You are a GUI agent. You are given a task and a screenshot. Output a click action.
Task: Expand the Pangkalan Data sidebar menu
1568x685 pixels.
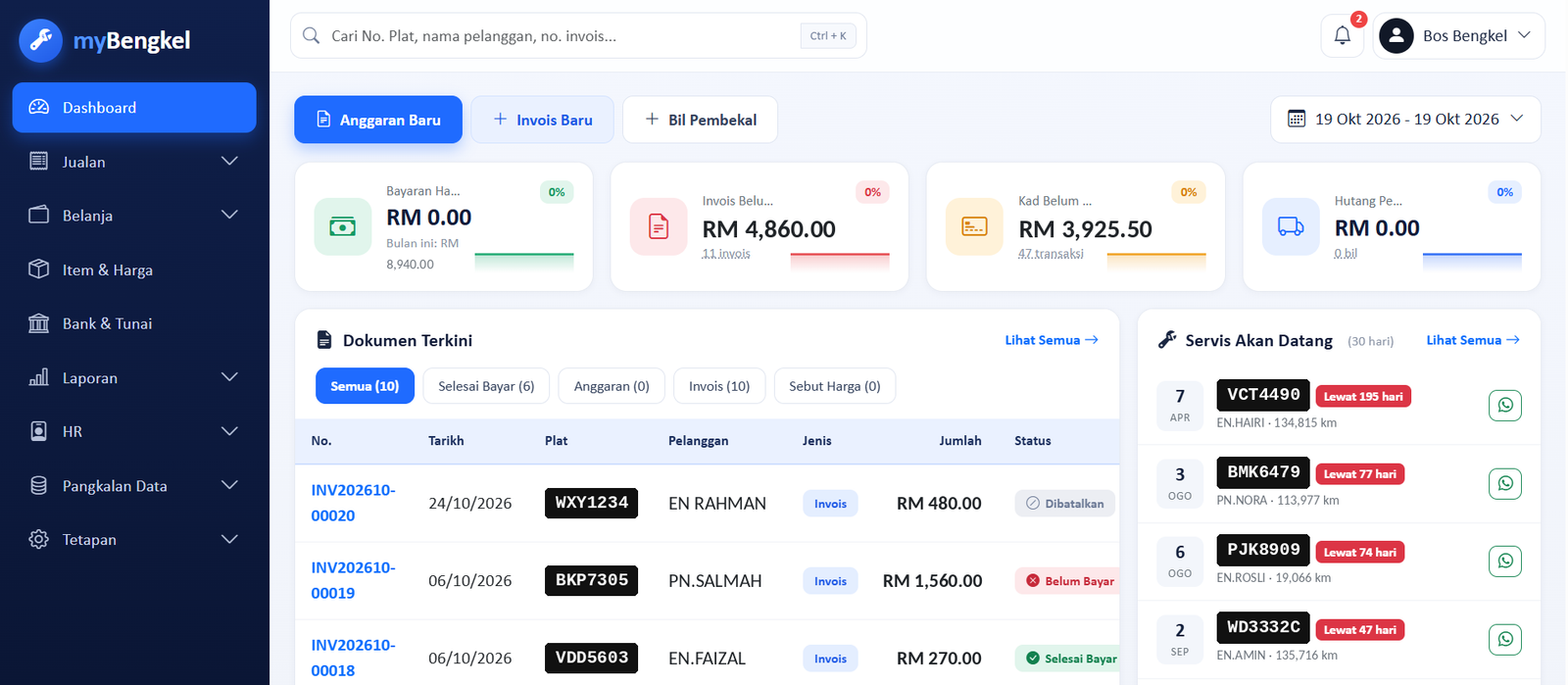[134, 485]
